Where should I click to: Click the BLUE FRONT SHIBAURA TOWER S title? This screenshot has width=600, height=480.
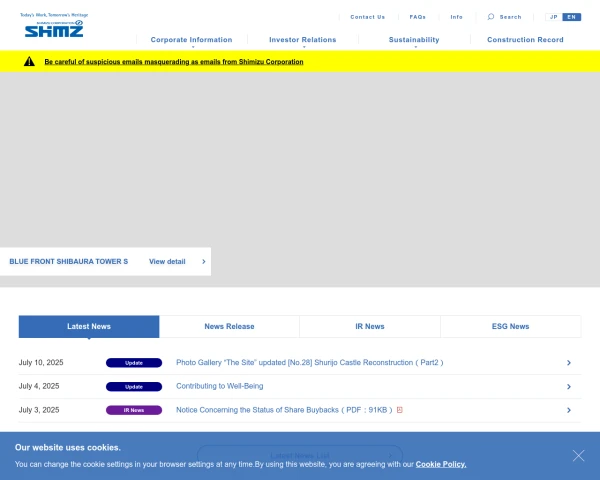click(68, 261)
